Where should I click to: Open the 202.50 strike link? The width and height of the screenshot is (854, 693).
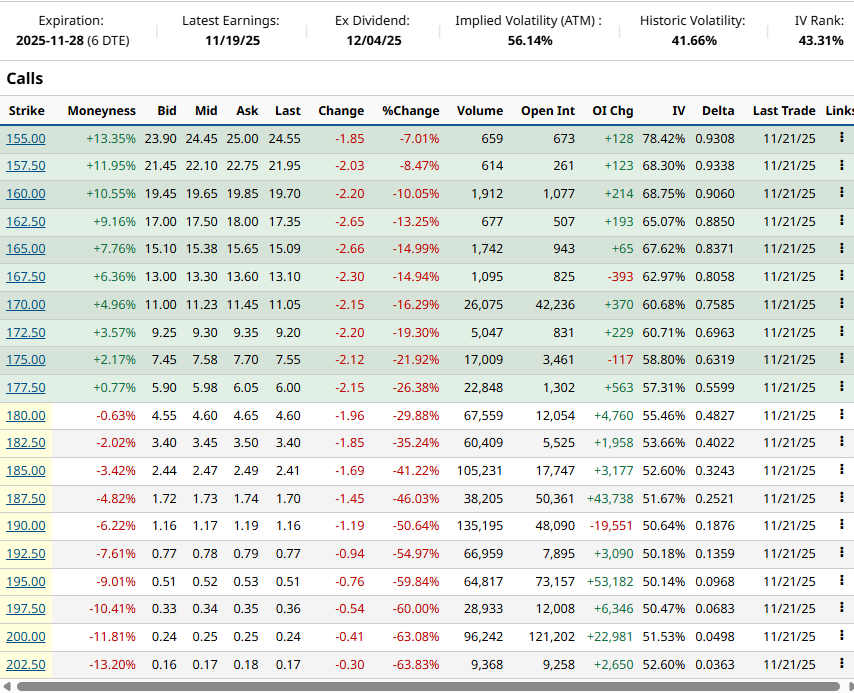click(x=26, y=665)
